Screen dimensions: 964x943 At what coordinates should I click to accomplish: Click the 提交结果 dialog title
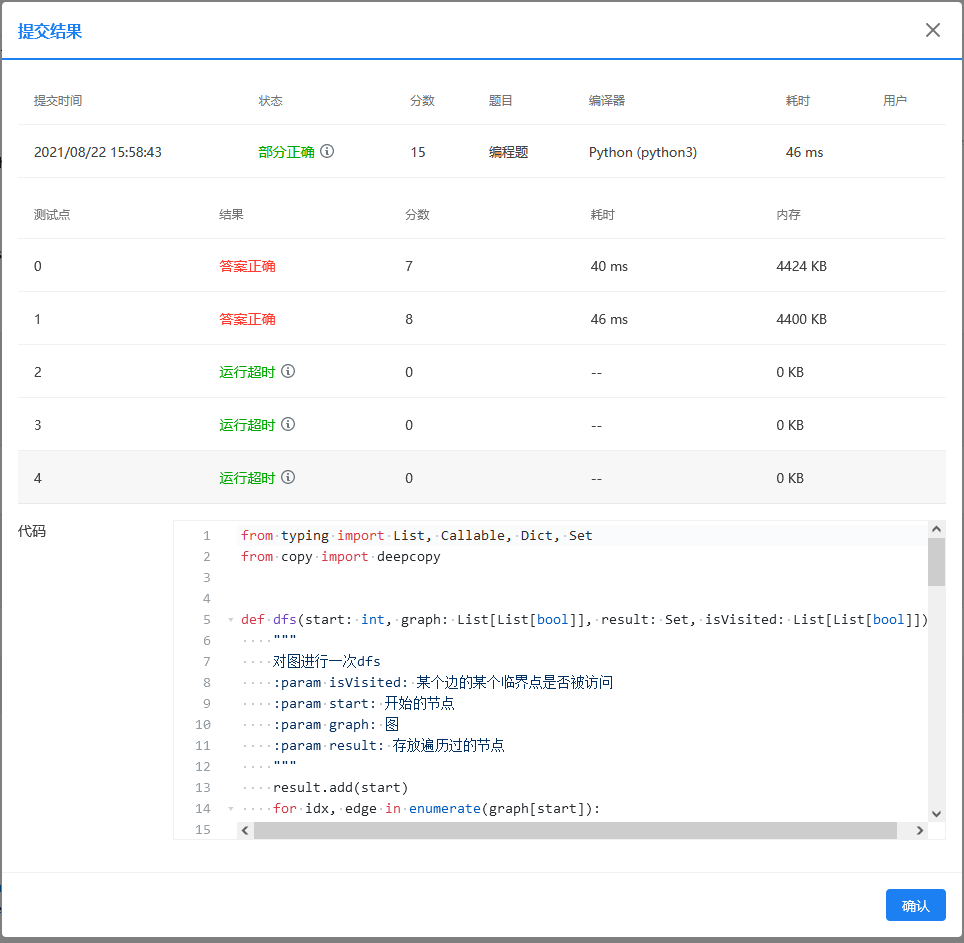coord(50,31)
